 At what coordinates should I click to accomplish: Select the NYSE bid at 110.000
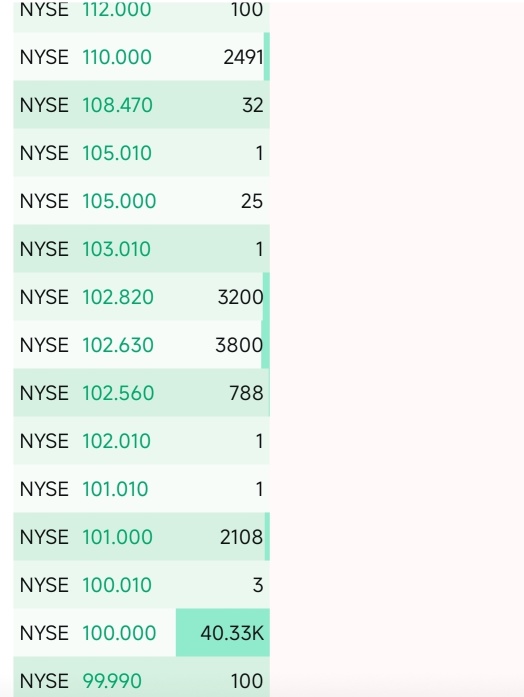141,56
